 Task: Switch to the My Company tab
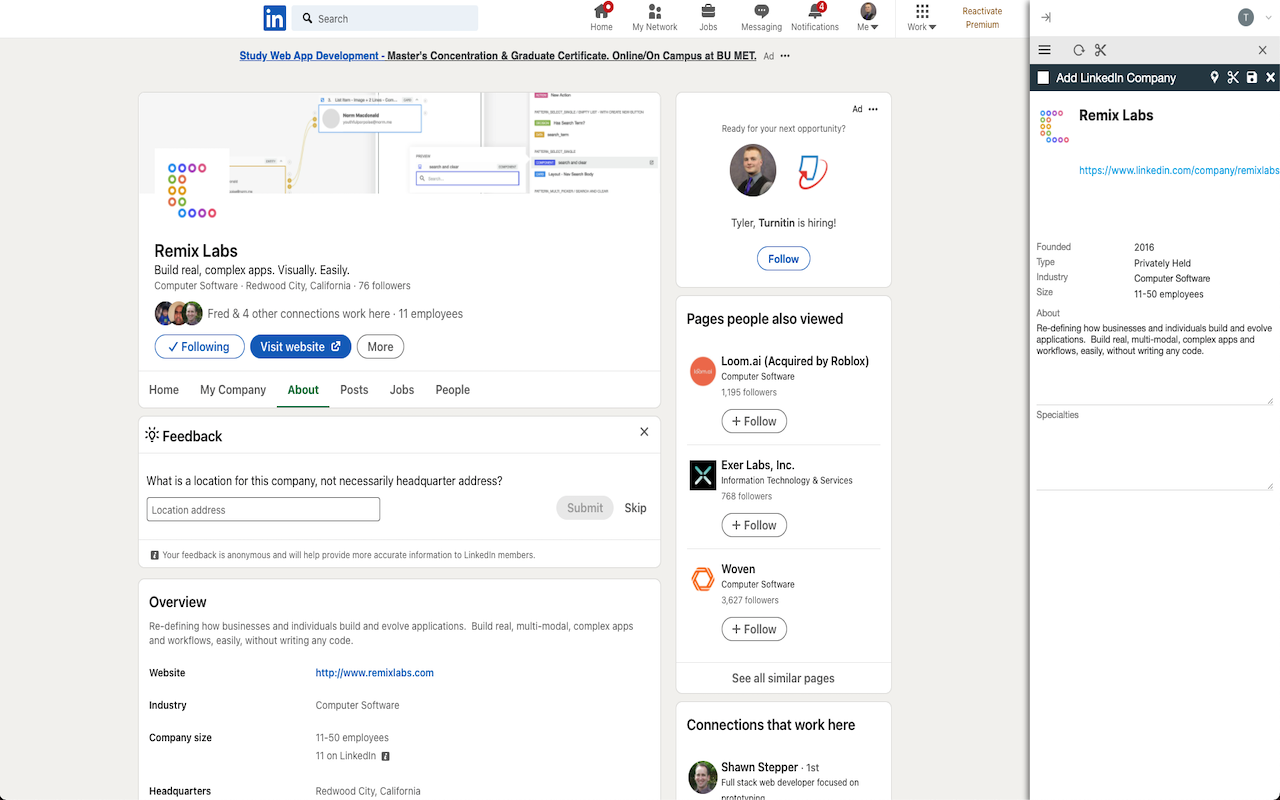pyautogui.click(x=233, y=390)
